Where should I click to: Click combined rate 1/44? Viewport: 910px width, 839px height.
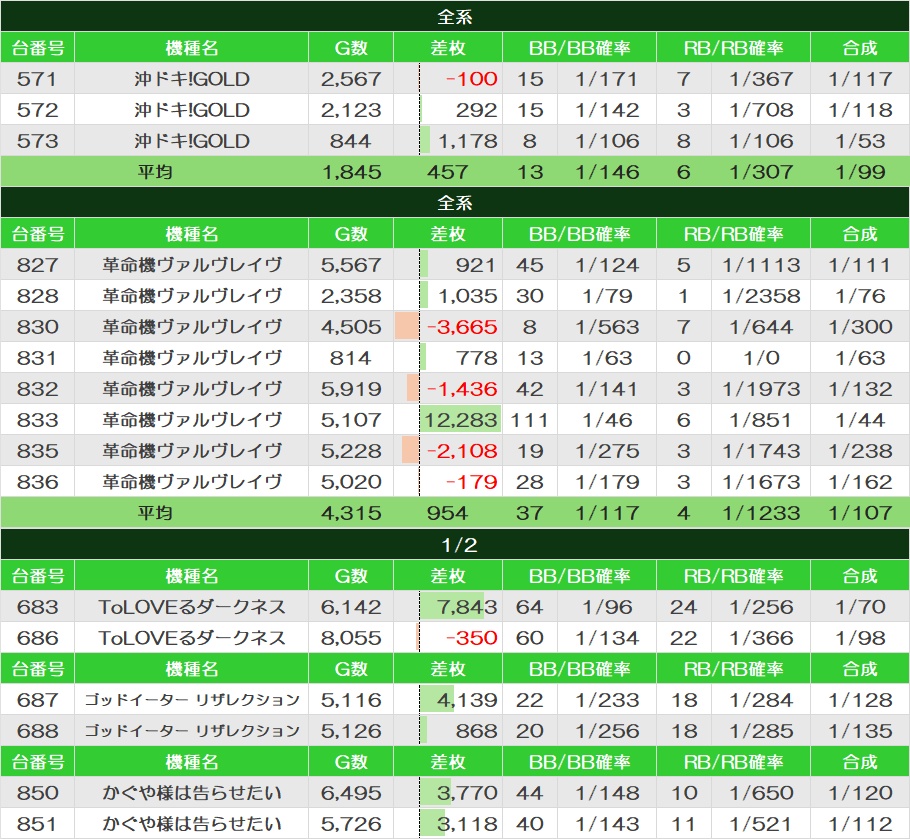(860, 420)
